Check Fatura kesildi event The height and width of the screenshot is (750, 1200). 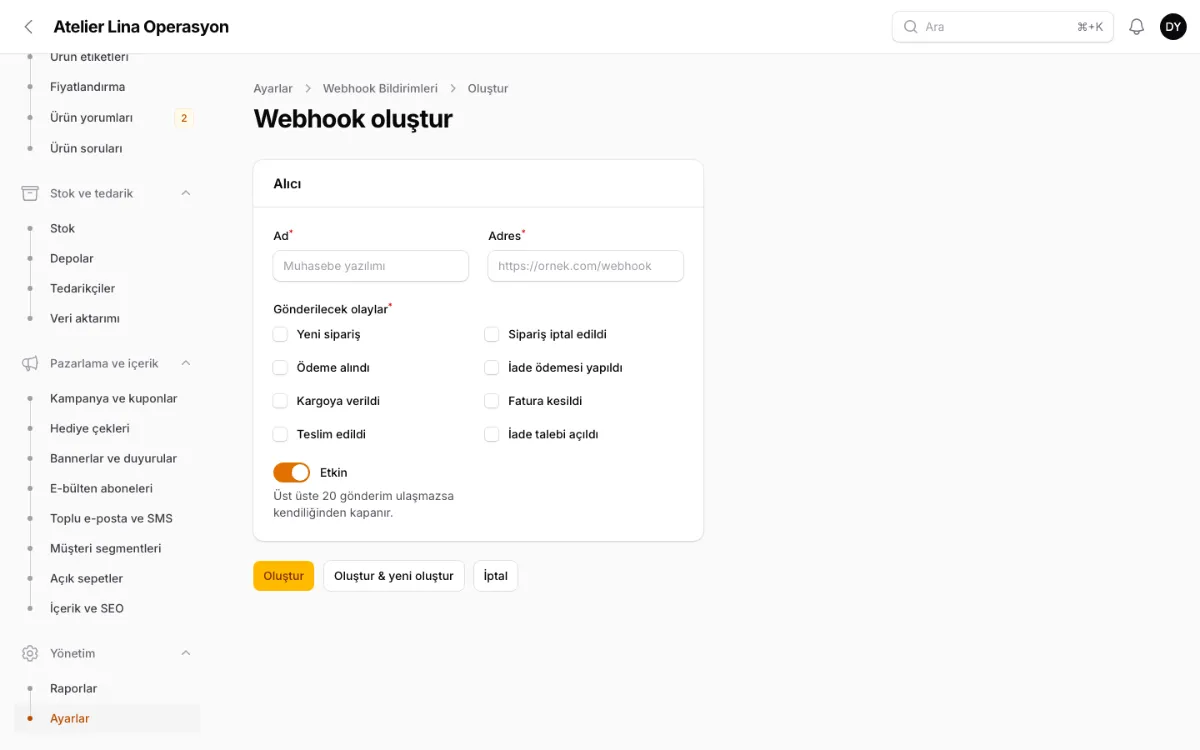click(492, 401)
